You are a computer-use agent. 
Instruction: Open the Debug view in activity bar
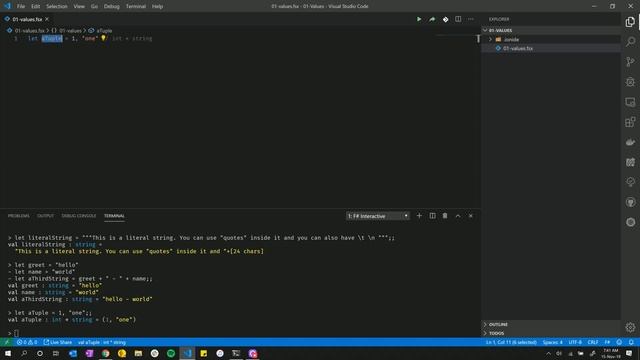(630, 82)
